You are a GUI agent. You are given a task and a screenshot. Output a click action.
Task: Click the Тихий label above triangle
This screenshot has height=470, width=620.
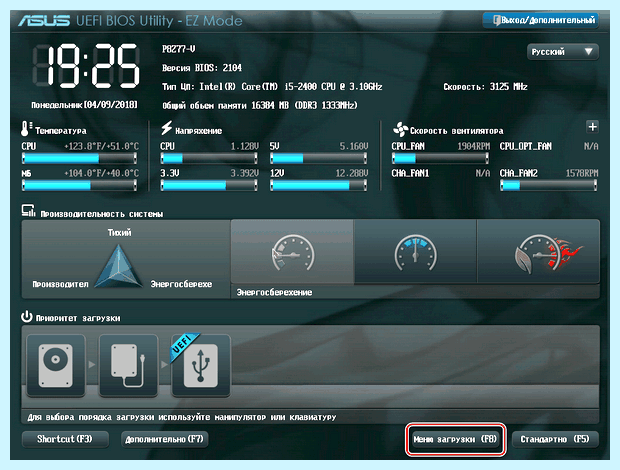119,232
